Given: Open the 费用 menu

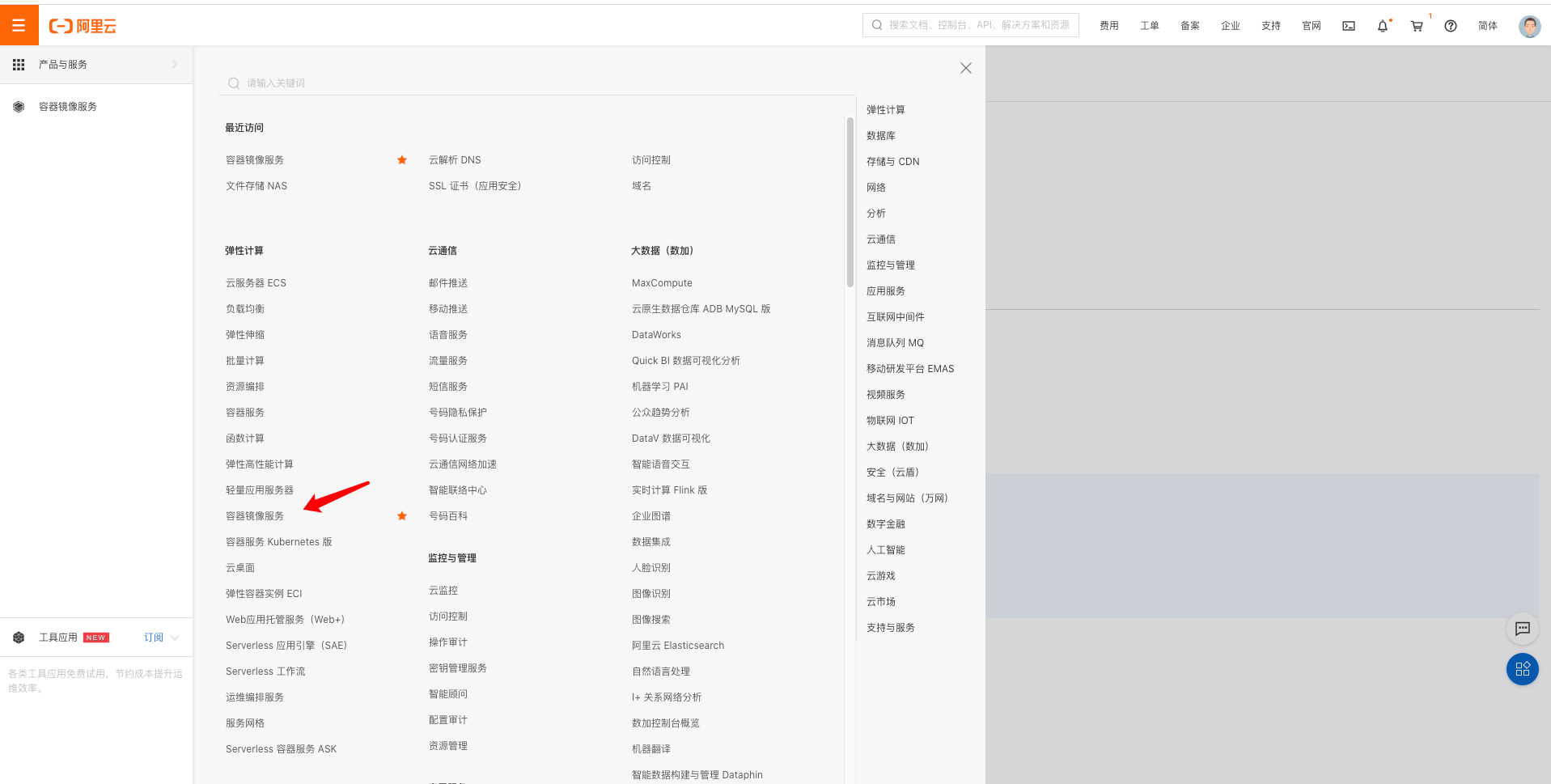Looking at the screenshot, I should pyautogui.click(x=1109, y=26).
